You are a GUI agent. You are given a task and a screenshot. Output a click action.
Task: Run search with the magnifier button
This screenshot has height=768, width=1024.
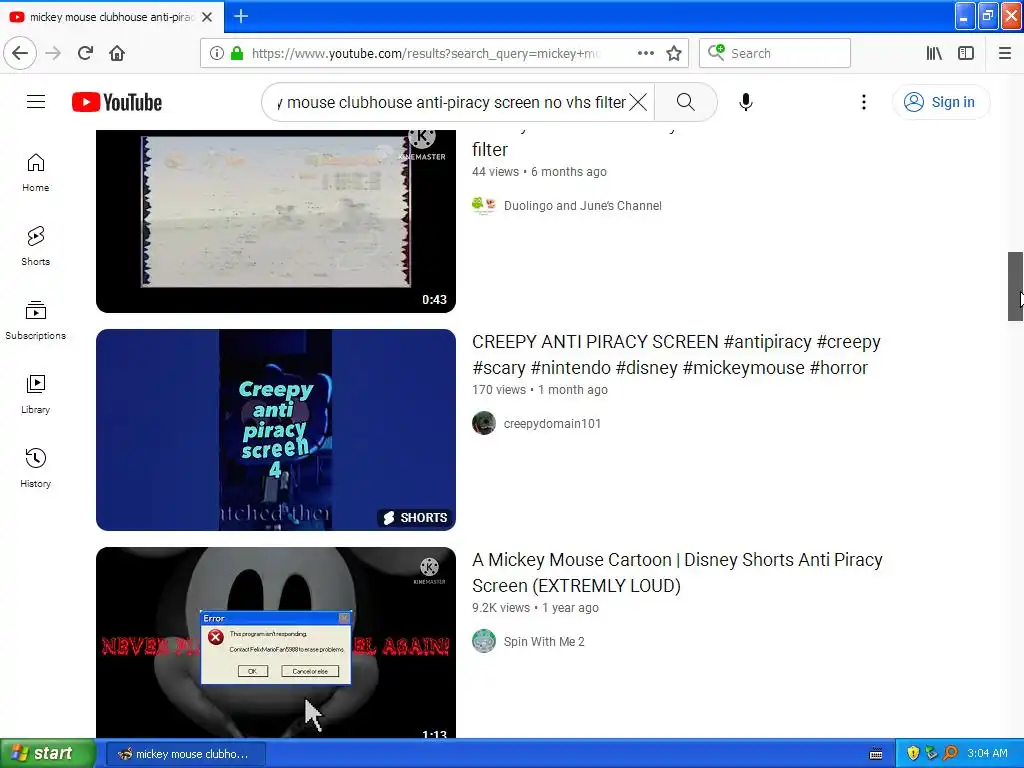point(686,102)
